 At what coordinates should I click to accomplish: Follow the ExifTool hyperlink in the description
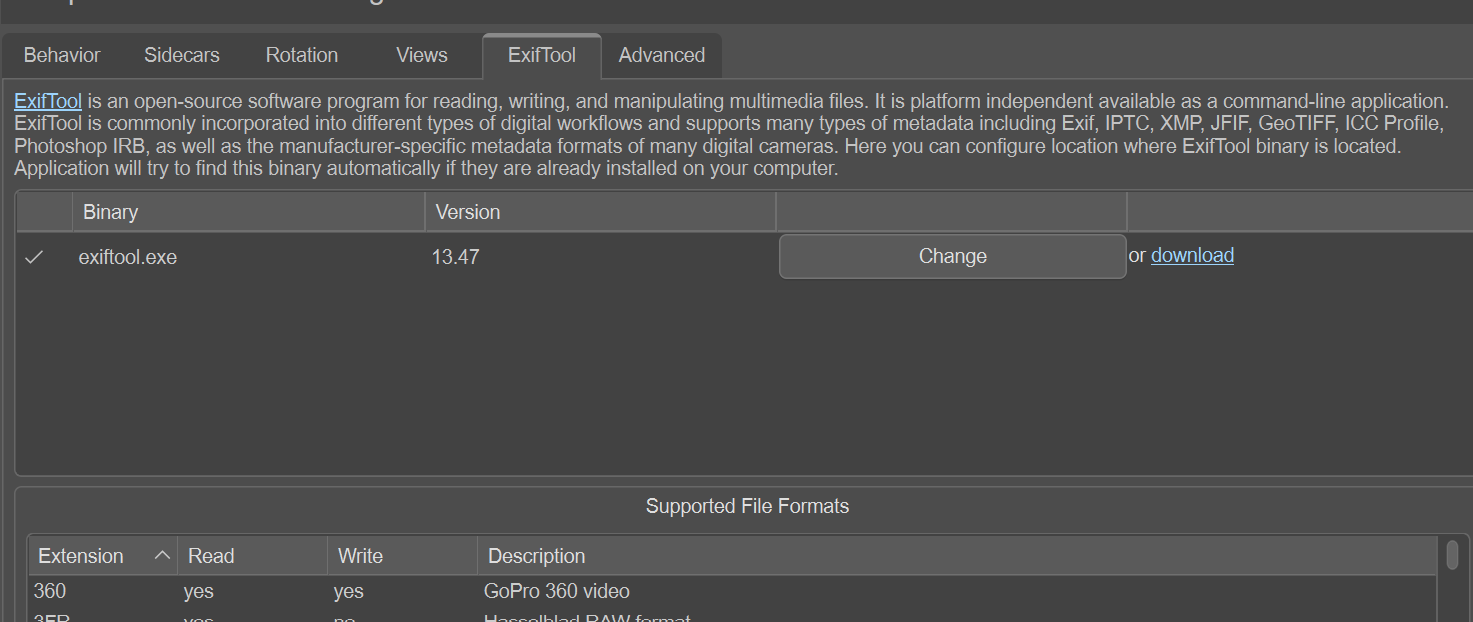[48, 101]
